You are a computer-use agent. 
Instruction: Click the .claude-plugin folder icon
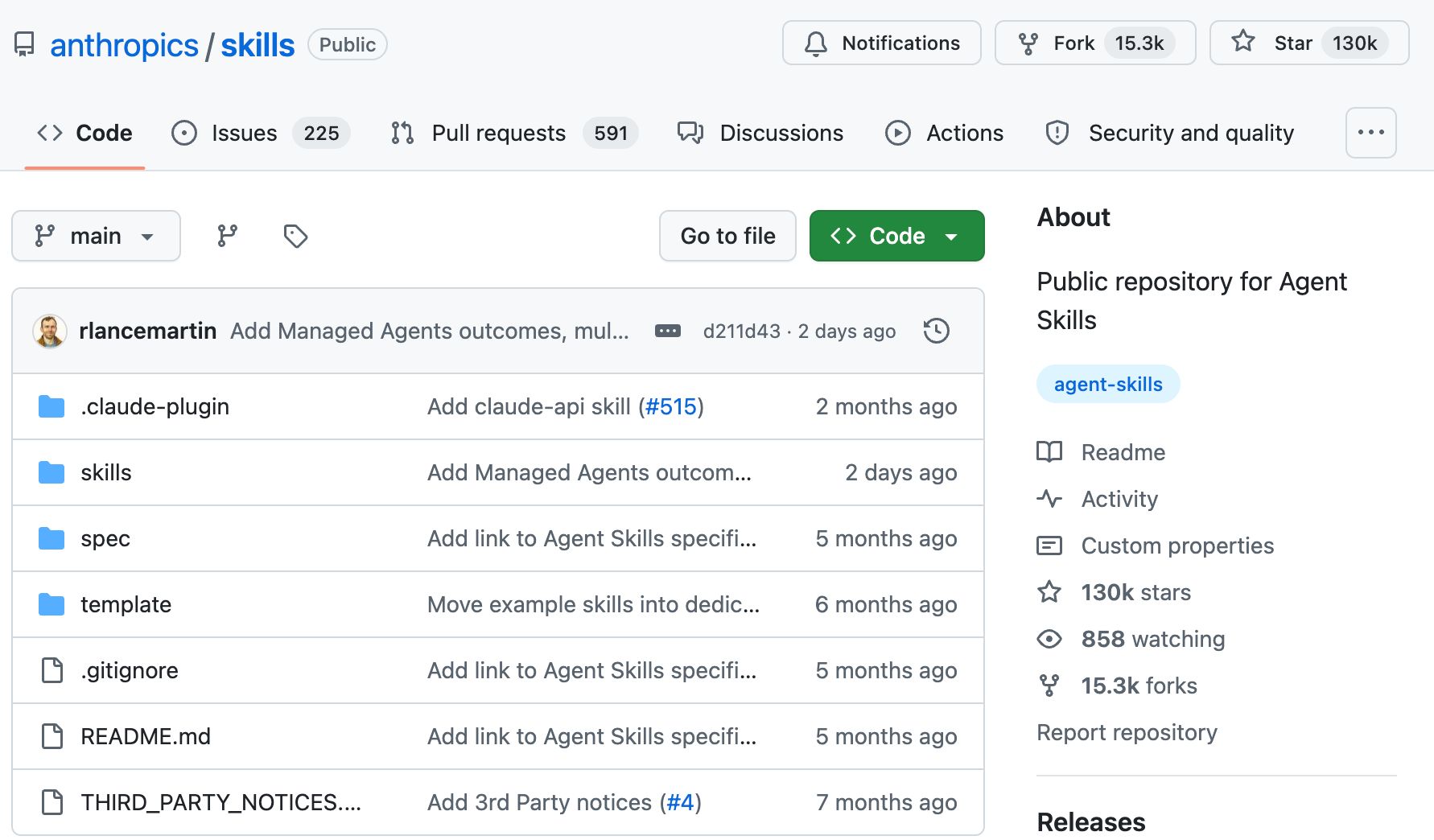pyautogui.click(x=52, y=406)
